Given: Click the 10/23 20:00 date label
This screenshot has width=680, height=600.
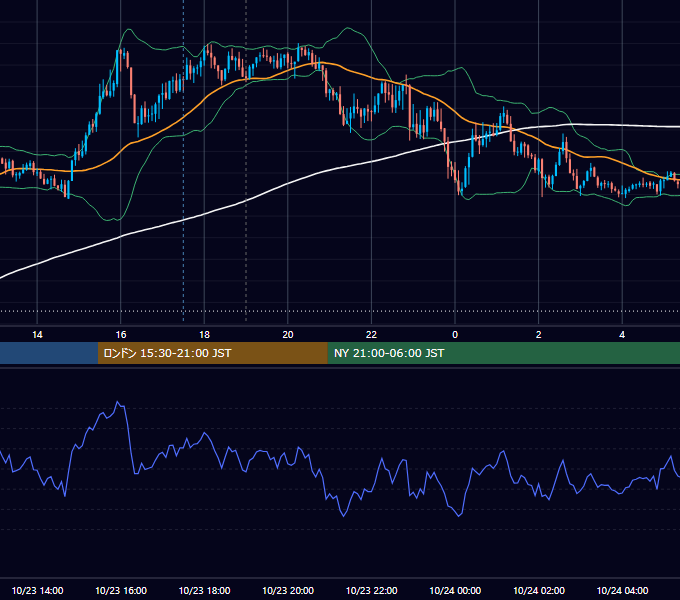Looking at the screenshot, I should pyautogui.click(x=288, y=590).
